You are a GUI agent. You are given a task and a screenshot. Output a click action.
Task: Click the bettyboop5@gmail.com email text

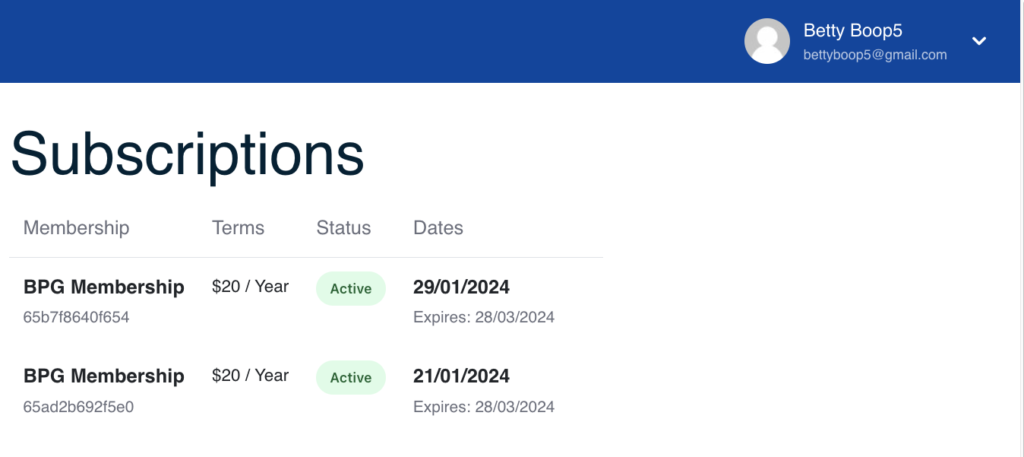pyautogui.click(x=874, y=55)
